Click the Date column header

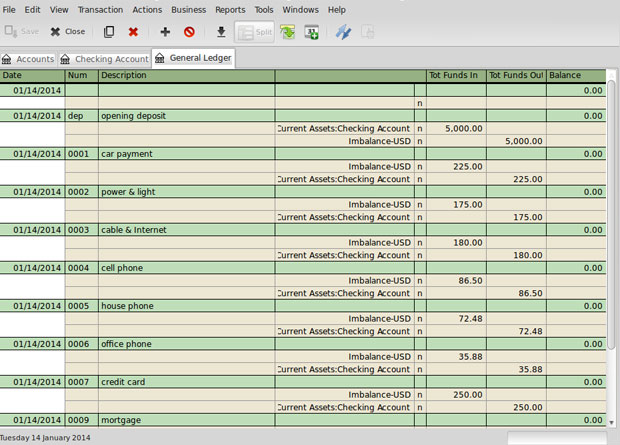click(x=32, y=75)
